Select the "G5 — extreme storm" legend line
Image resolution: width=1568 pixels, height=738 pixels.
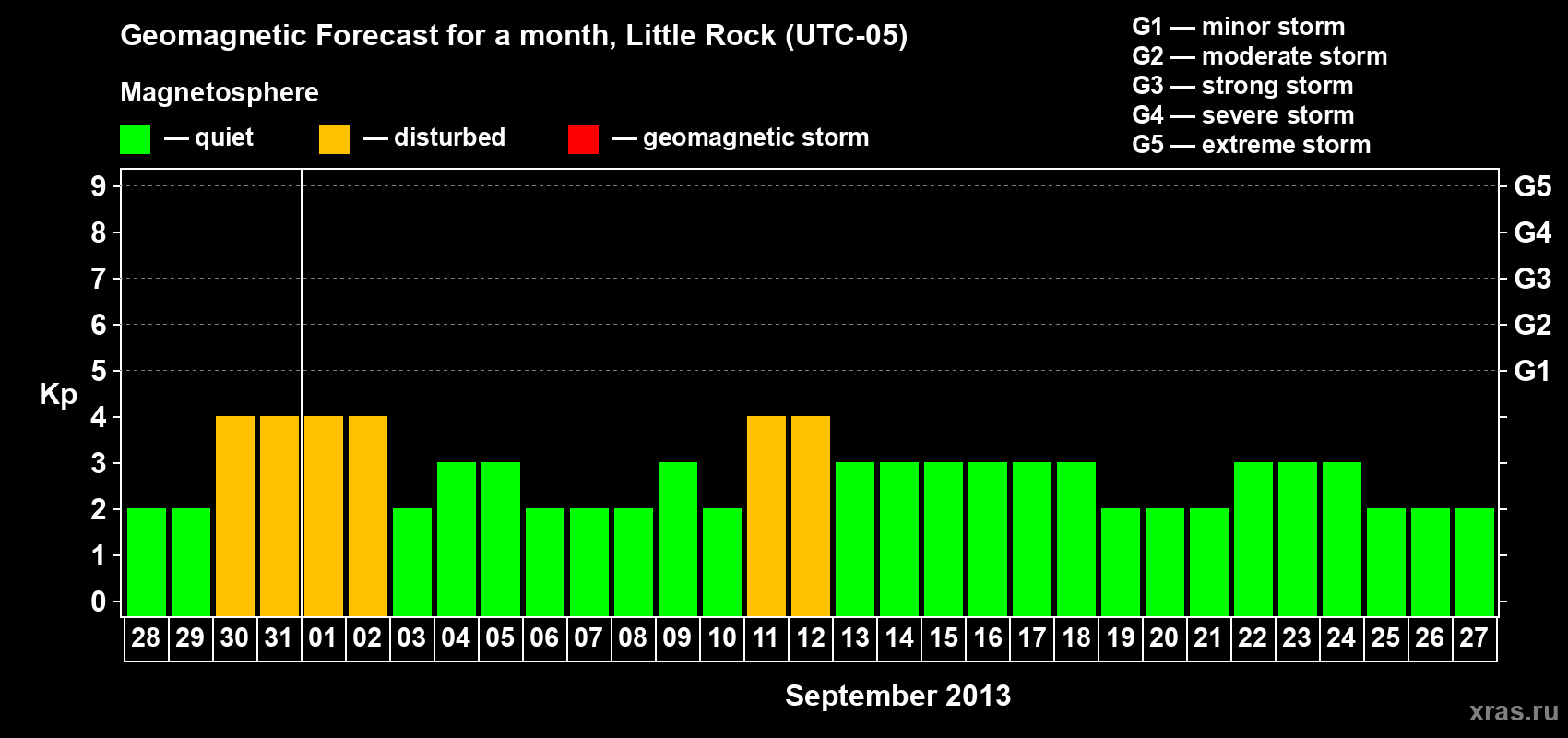pos(1251,145)
